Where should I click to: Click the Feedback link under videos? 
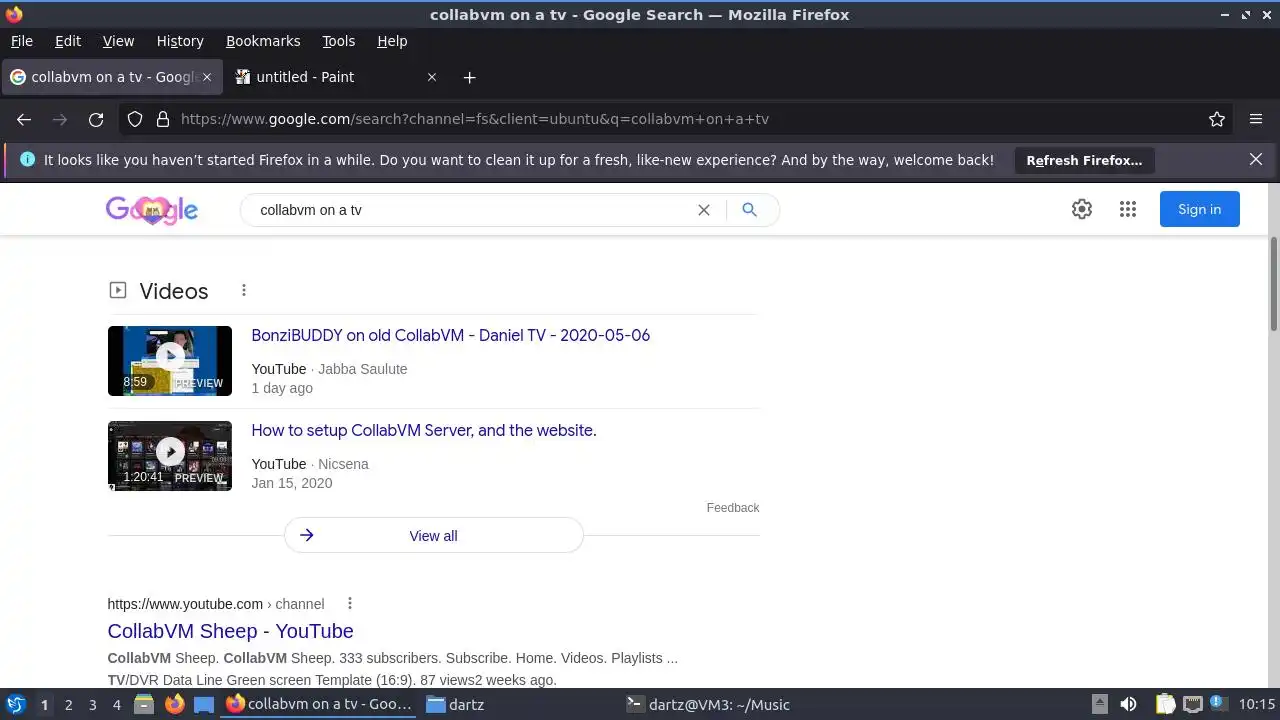point(733,508)
